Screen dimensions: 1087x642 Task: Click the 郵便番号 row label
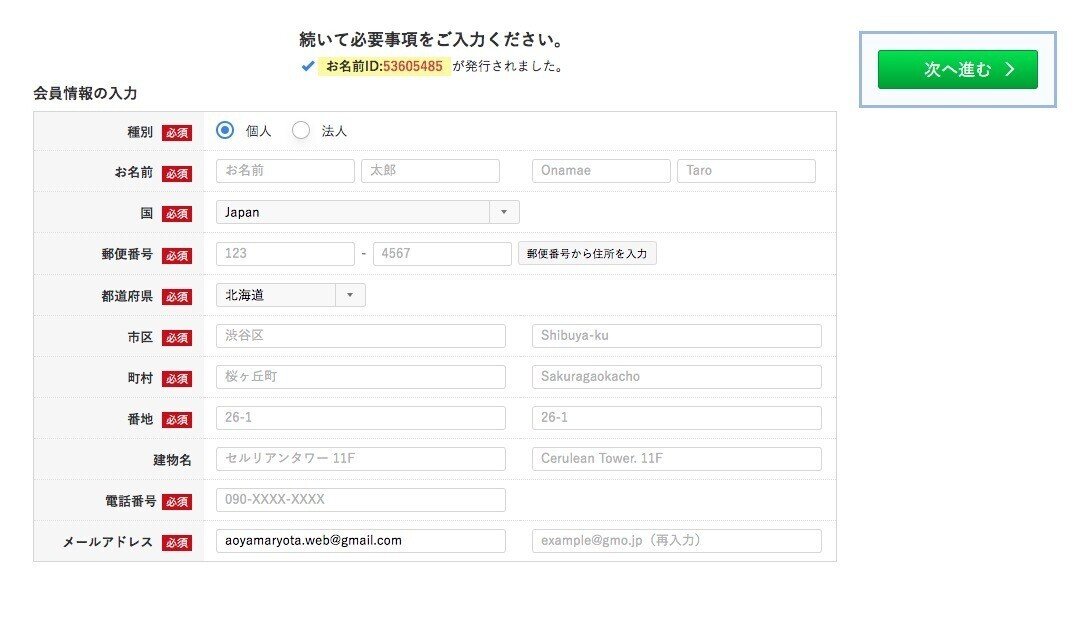click(x=128, y=254)
